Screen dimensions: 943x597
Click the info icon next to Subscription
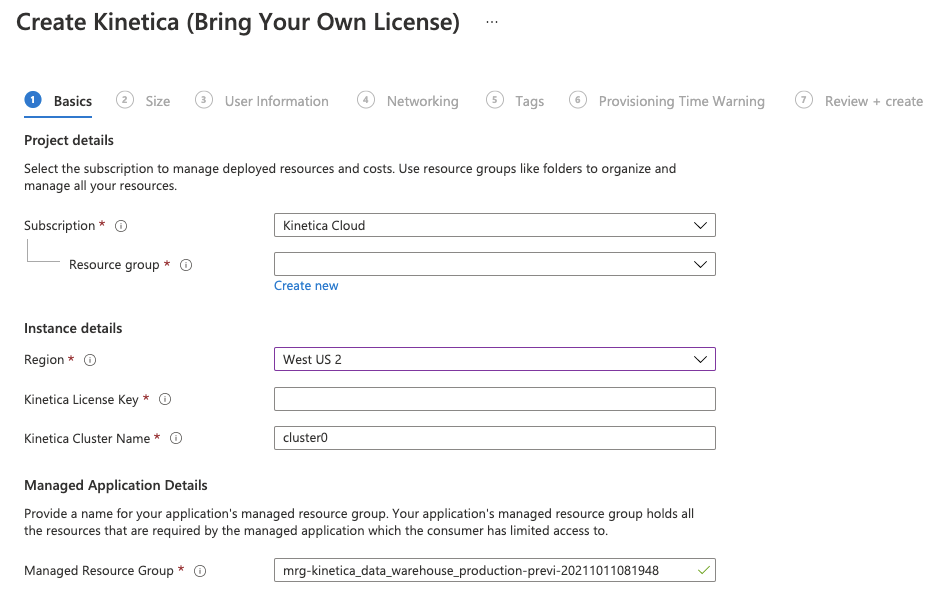pos(121,226)
